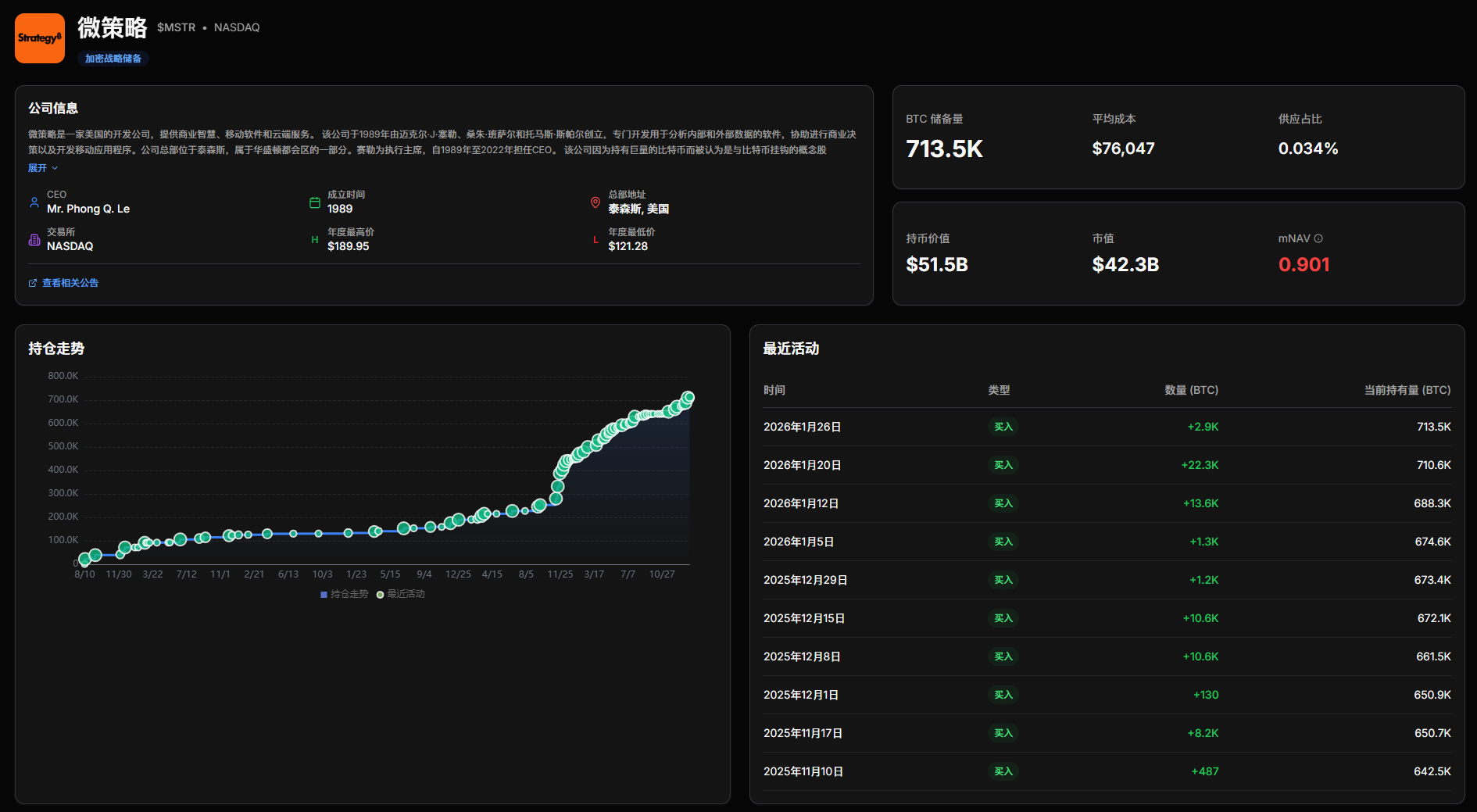Expand the company description with 展开

tap(42, 168)
